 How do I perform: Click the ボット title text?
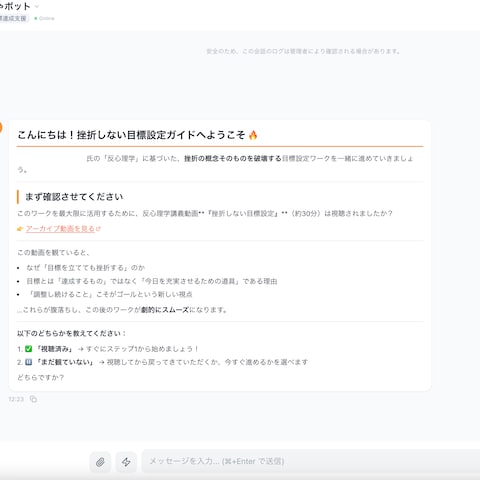pyautogui.click(x=15, y=6)
